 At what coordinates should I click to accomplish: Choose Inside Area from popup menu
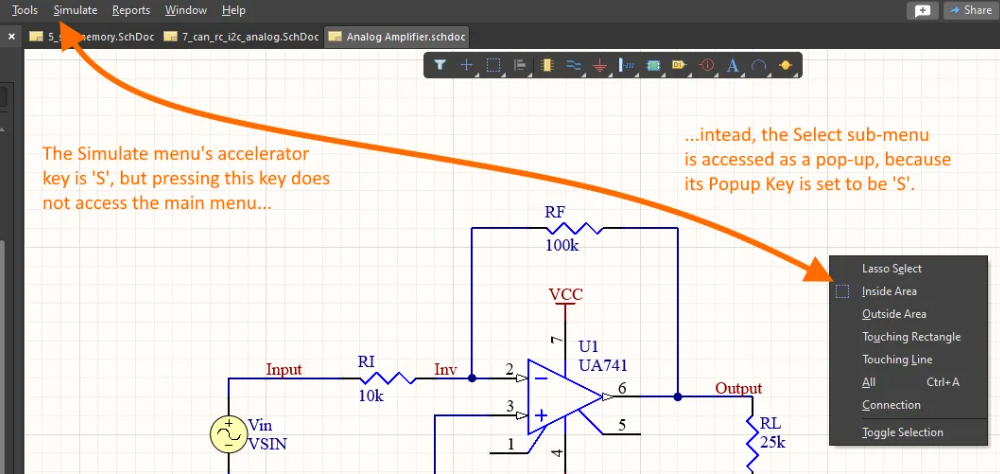[908, 292]
